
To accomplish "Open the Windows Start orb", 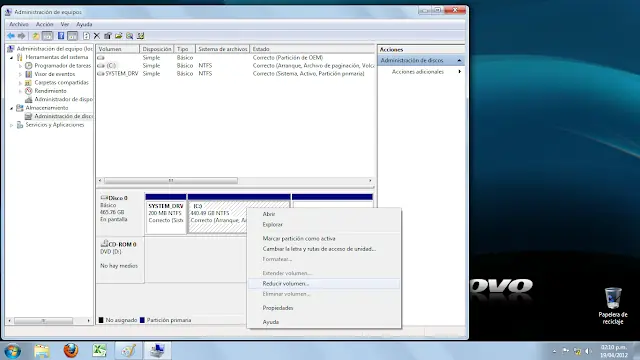I will [13, 351].
